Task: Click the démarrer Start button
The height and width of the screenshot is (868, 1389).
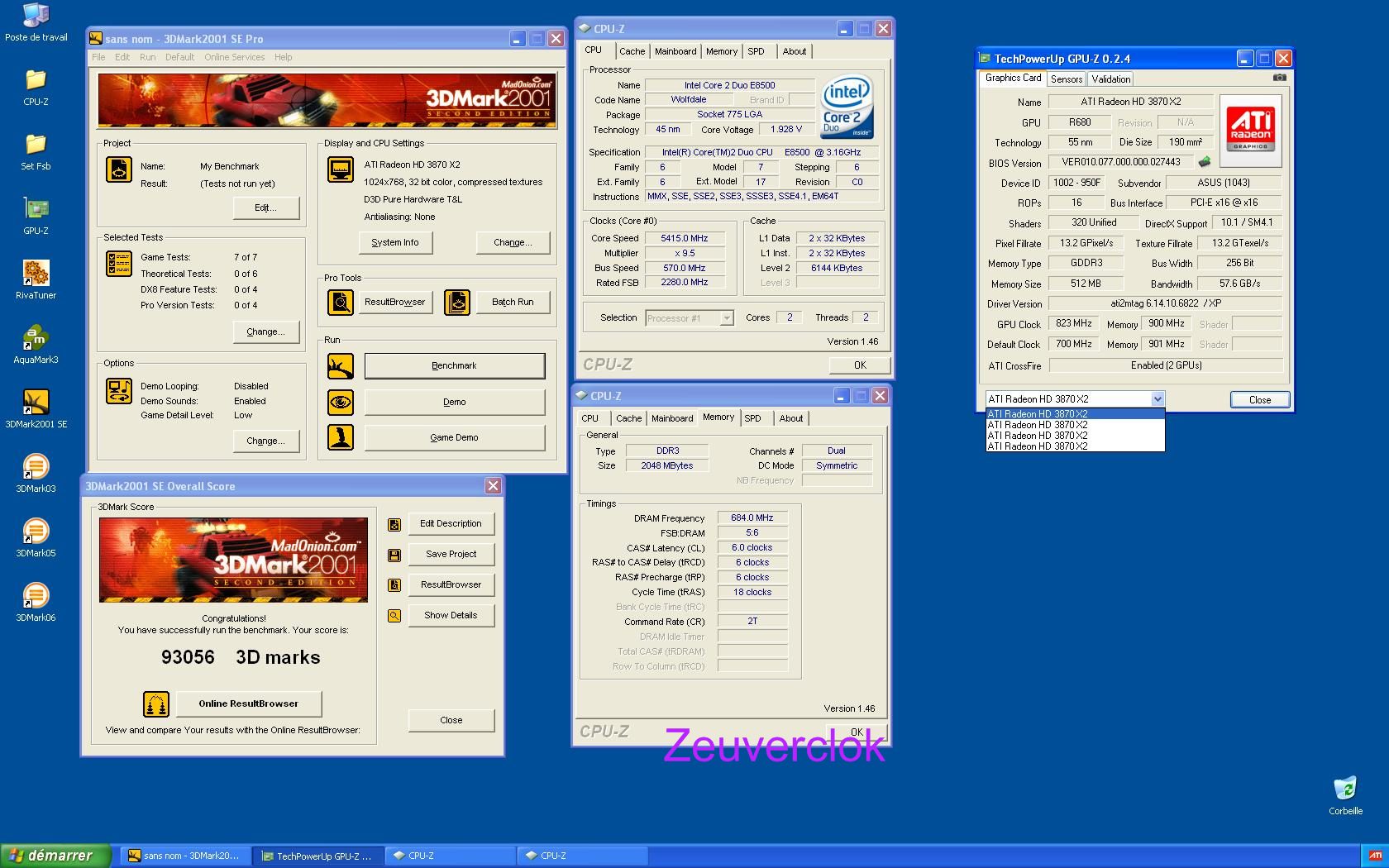Action: tap(56, 856)
